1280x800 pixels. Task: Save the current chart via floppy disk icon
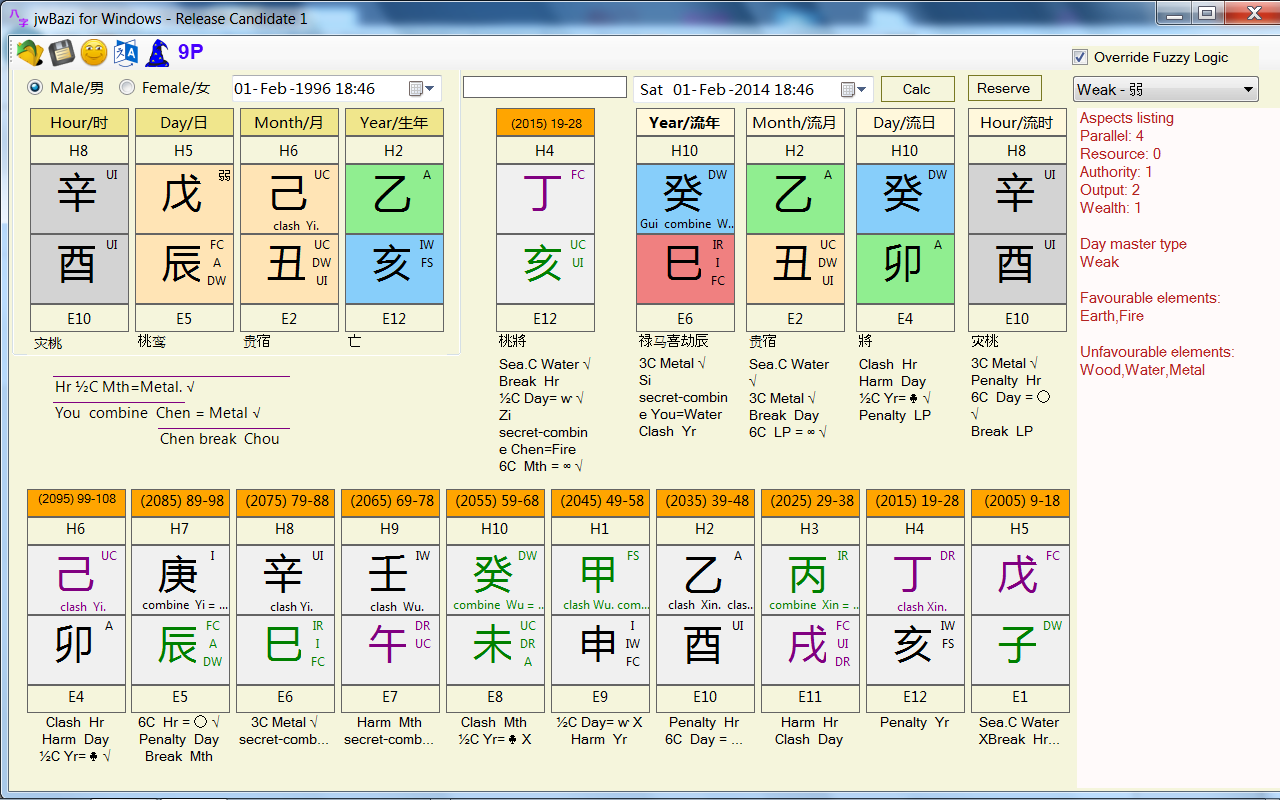tap(60, 52)
